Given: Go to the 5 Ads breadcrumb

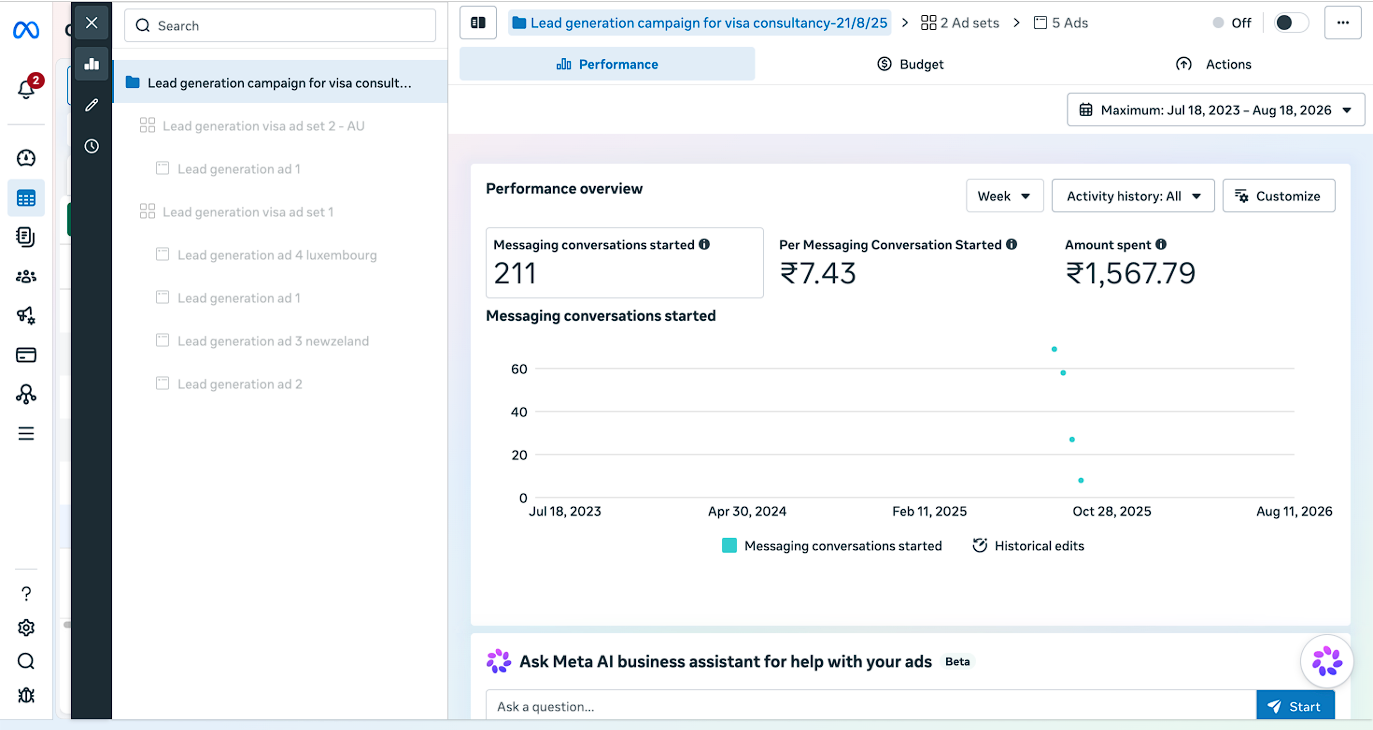Looking at the screenshot, I should (1061, 23).
